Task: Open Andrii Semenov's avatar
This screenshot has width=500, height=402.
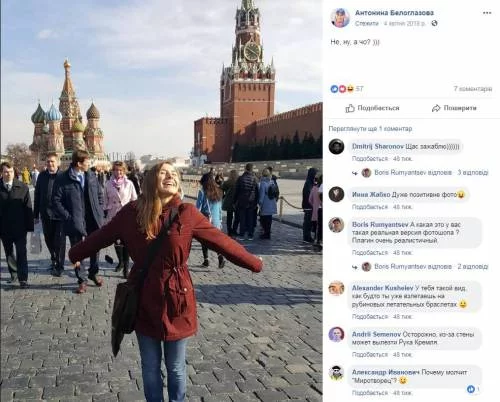Action: 336,334
